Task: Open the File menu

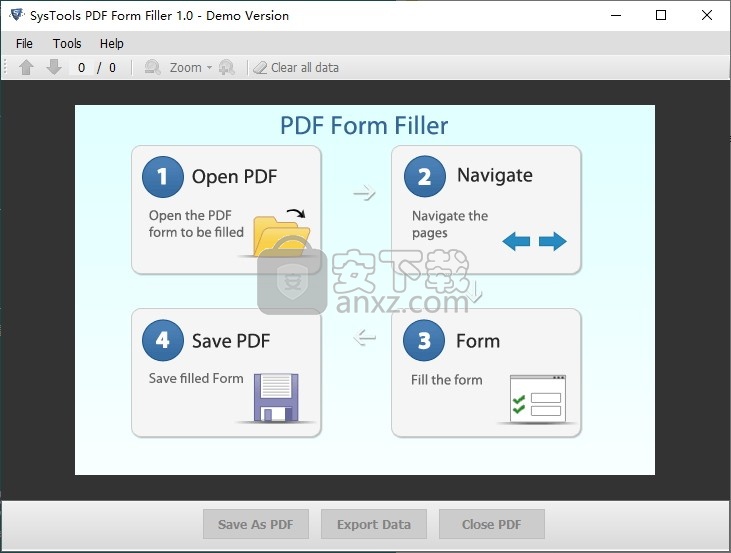Action: coord(24,43)
